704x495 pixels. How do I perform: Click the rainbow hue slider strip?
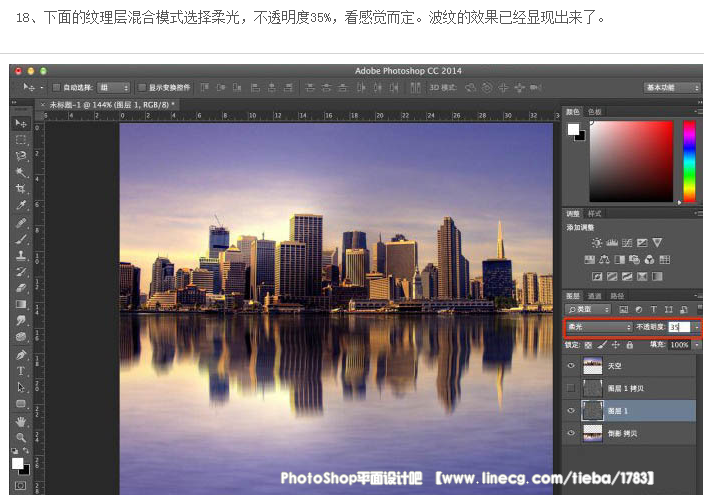(689, 161)
